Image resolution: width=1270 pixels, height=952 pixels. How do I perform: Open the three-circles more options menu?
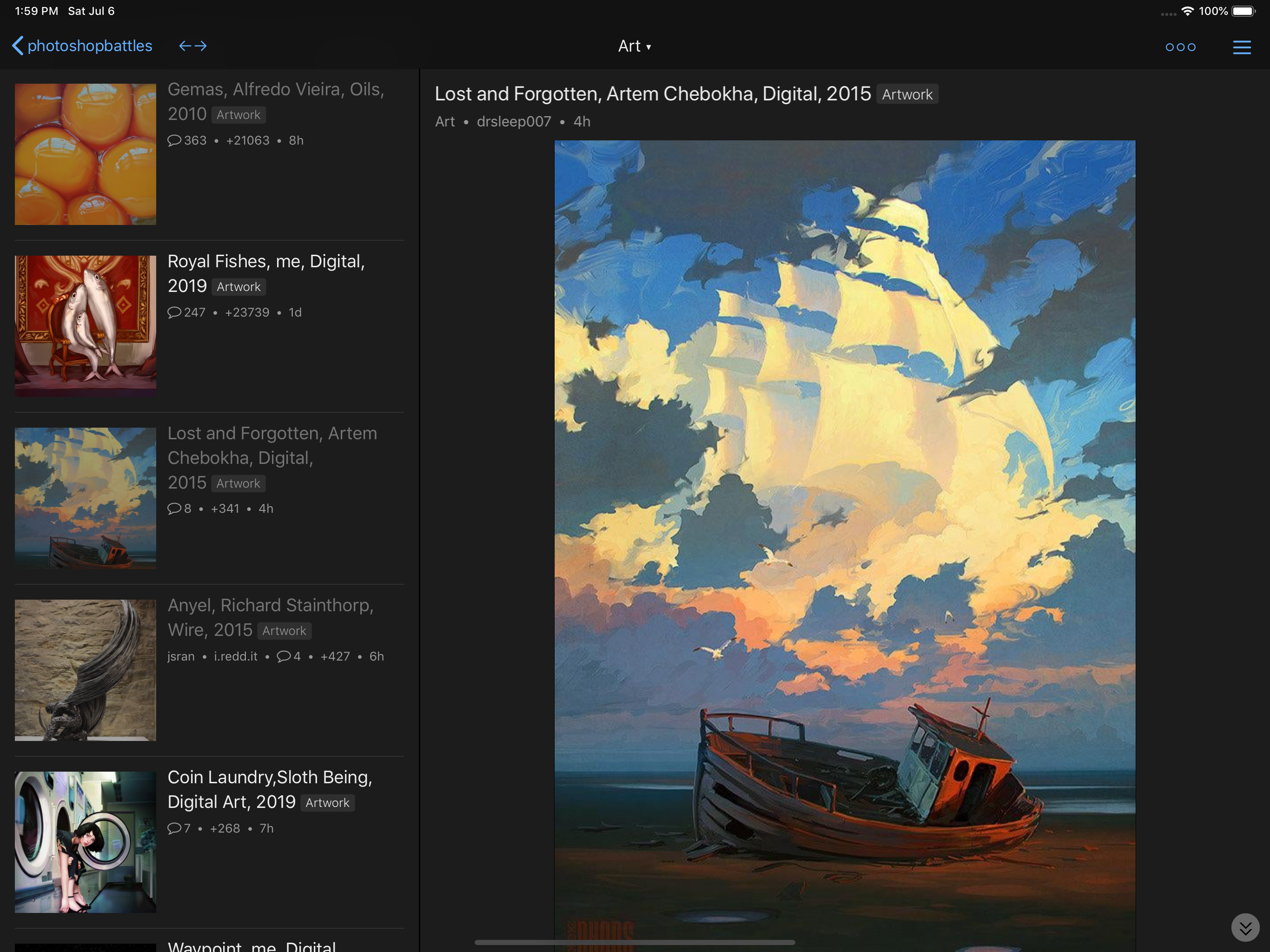(1180, 47)
